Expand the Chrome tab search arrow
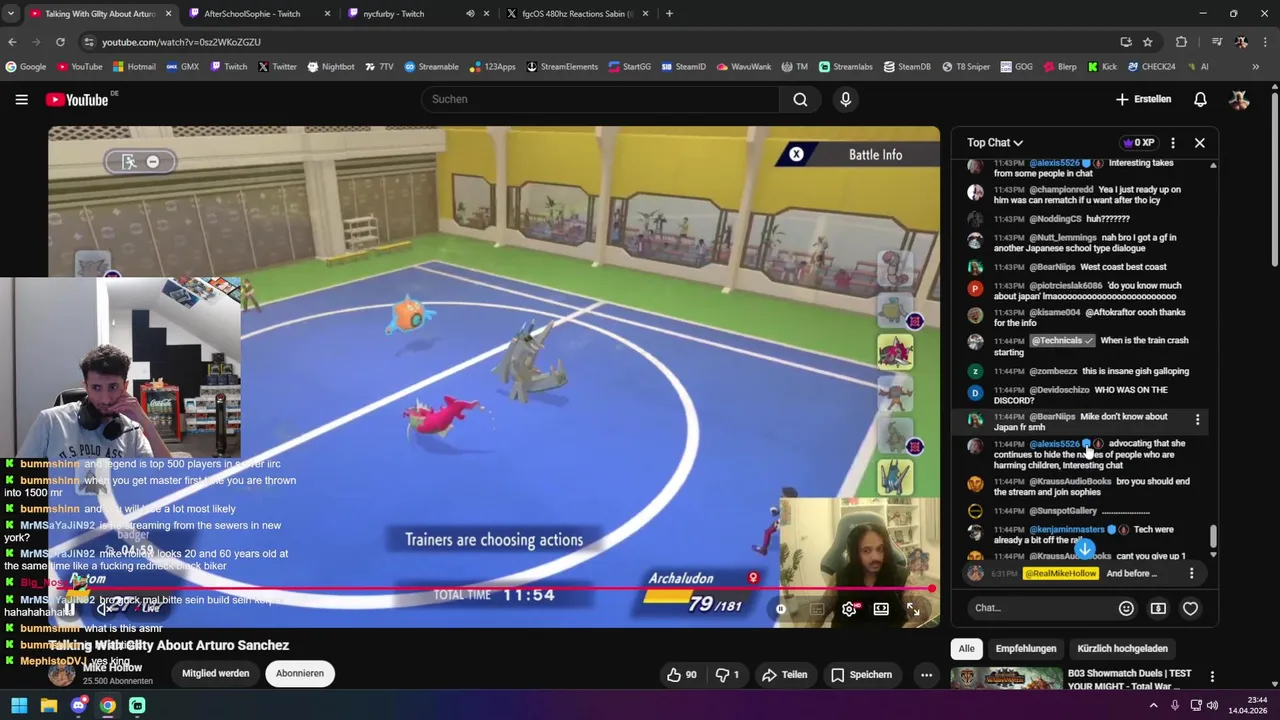Image resolution: width=1280 pixels, height=720 pixels. (x=10, y=14)
